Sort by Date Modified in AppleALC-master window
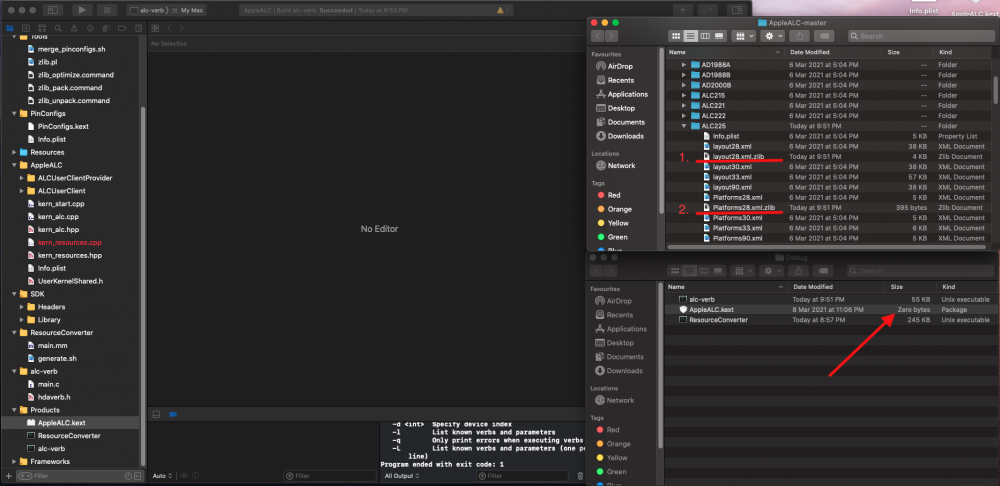 click(x=809, y=52)
